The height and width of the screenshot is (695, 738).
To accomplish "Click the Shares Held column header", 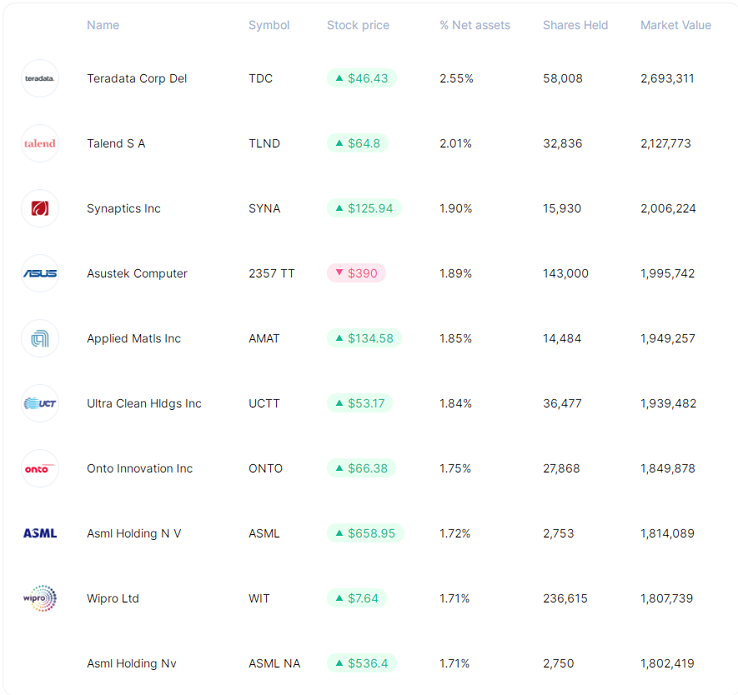I will pos(576,25).
